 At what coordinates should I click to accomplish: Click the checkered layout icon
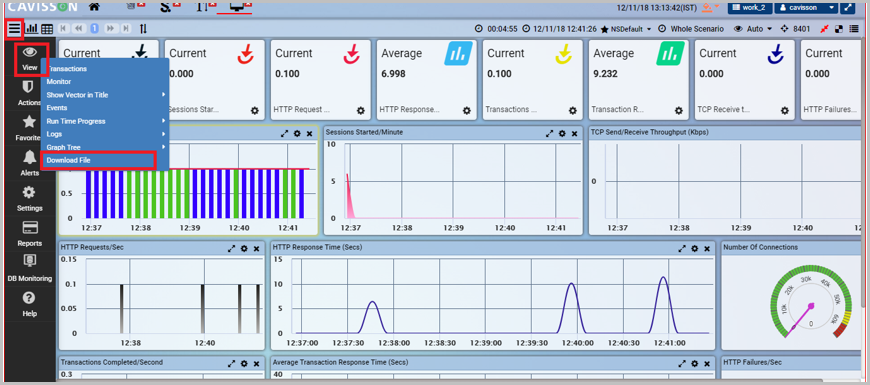(x=839, y=29)
